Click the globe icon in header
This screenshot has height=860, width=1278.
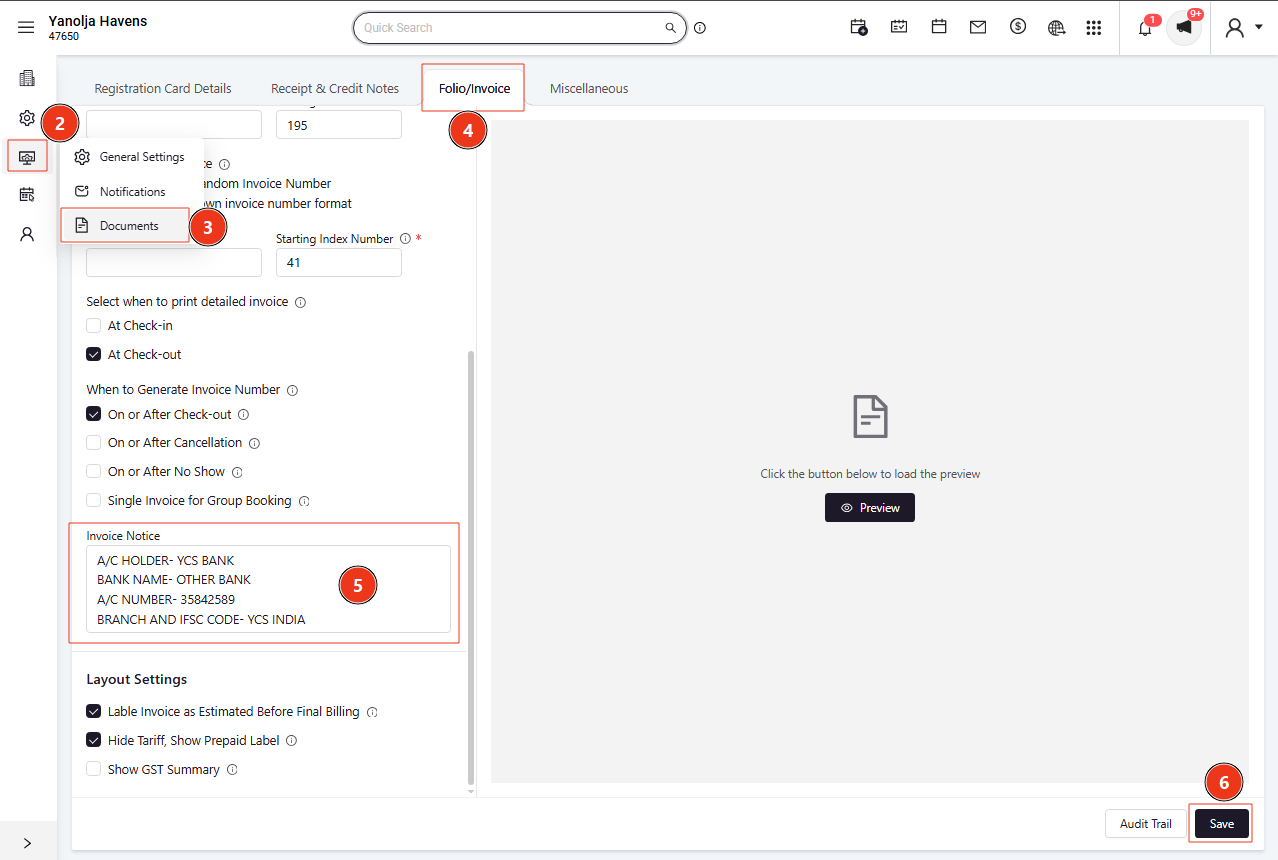1056,28
